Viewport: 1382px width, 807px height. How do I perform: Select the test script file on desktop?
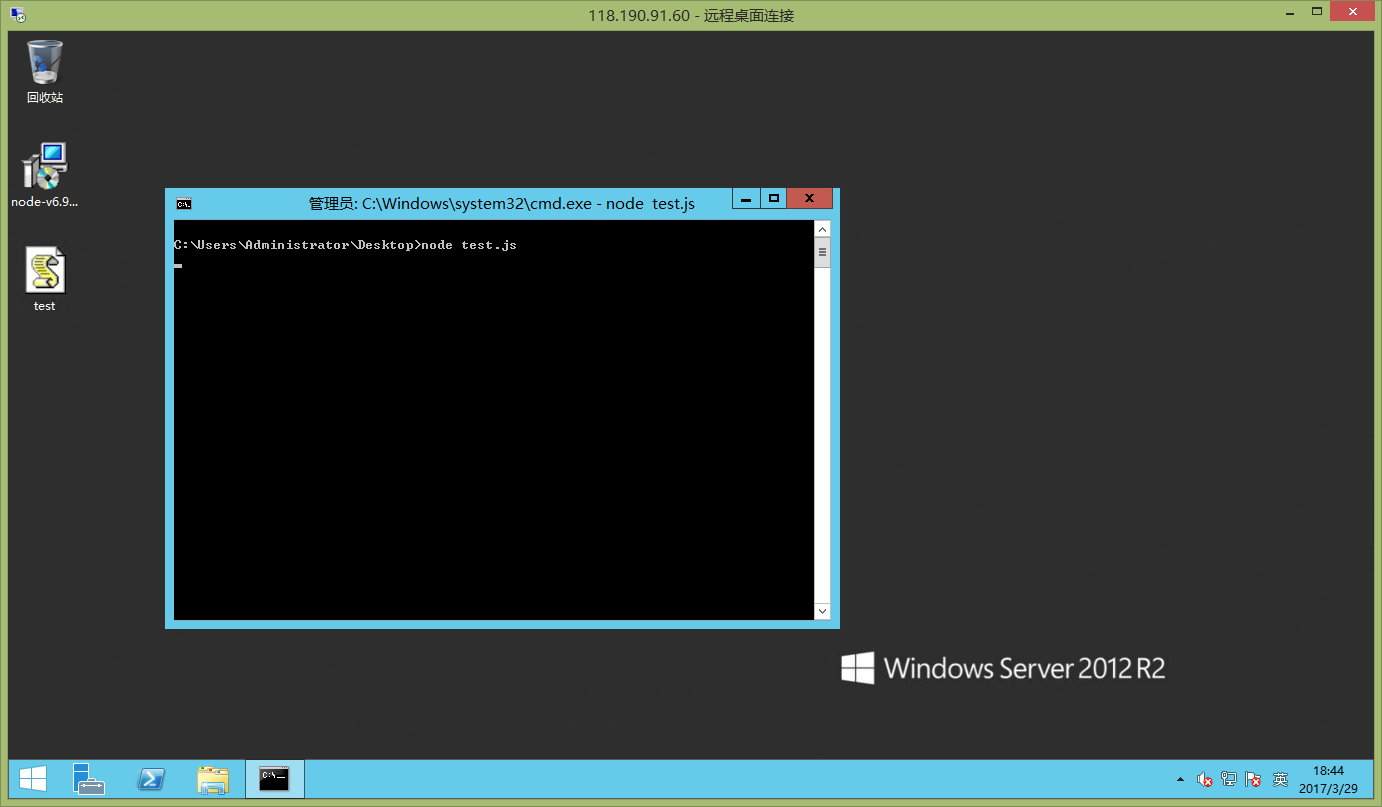[45, 279]
